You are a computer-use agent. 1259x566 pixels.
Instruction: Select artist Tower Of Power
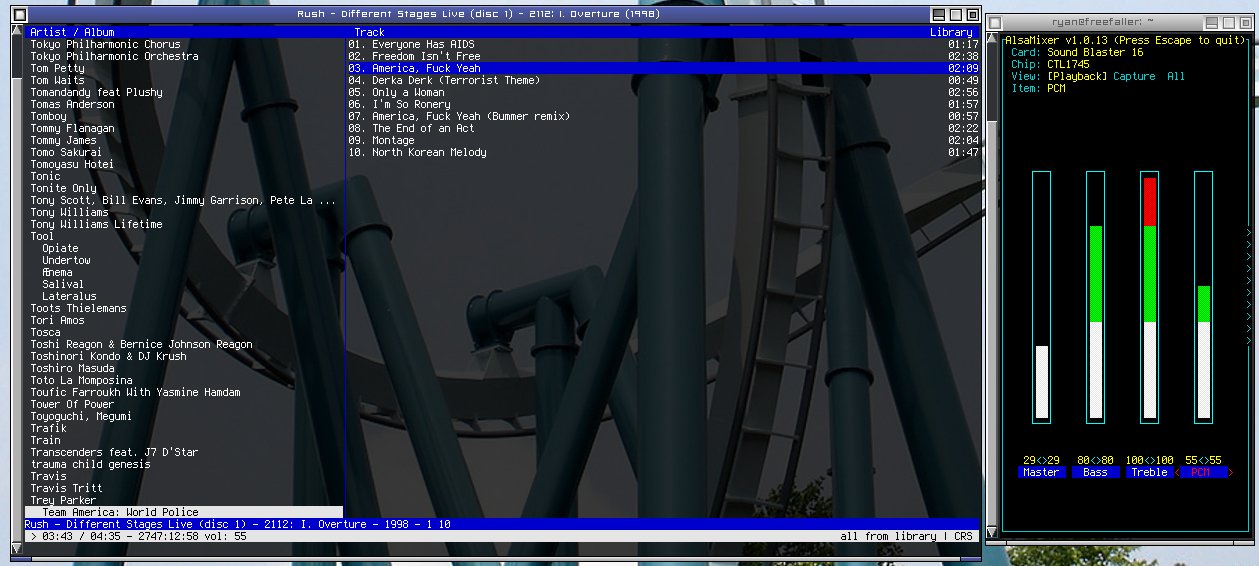[72, 404]
